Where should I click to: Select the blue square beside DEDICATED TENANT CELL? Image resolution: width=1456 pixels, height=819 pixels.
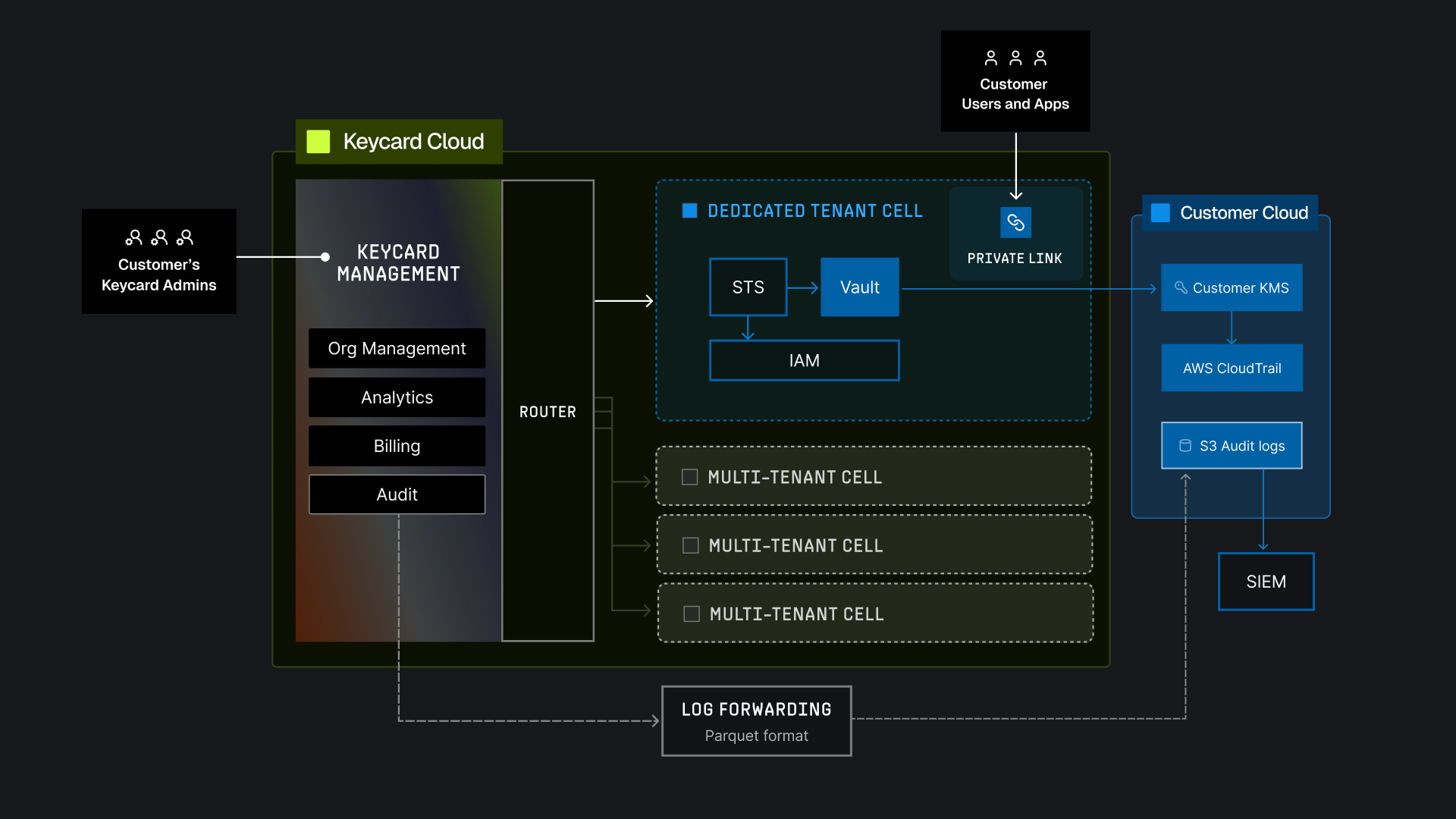pyautogui.click(x=689, y=211)
